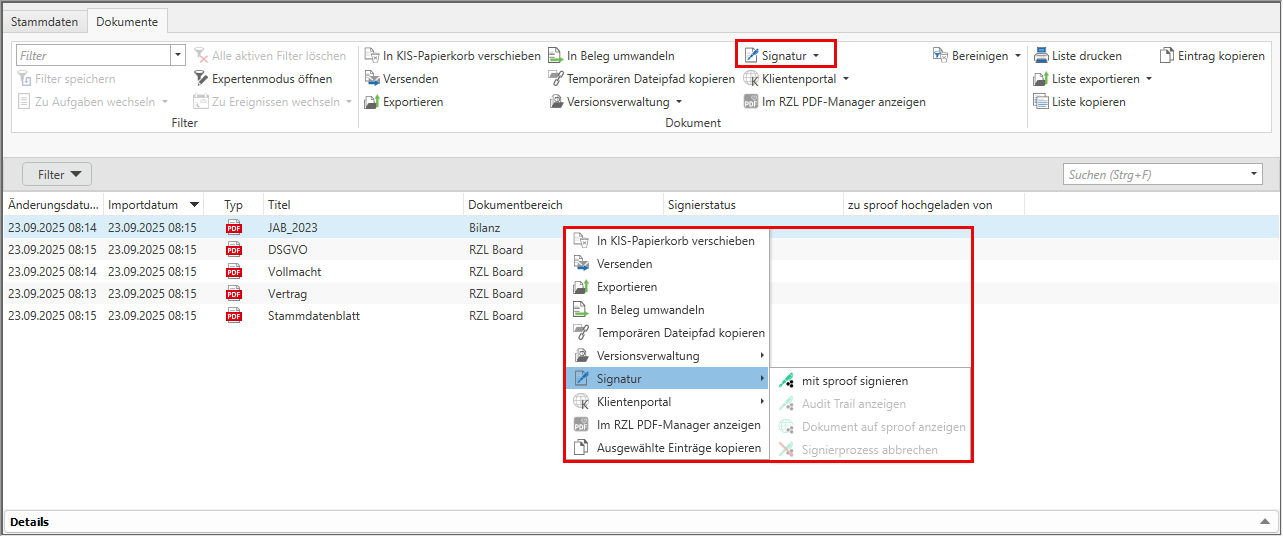Click the Versenden icon in the ribbon

pyautogui.click(x=372, y=79)
